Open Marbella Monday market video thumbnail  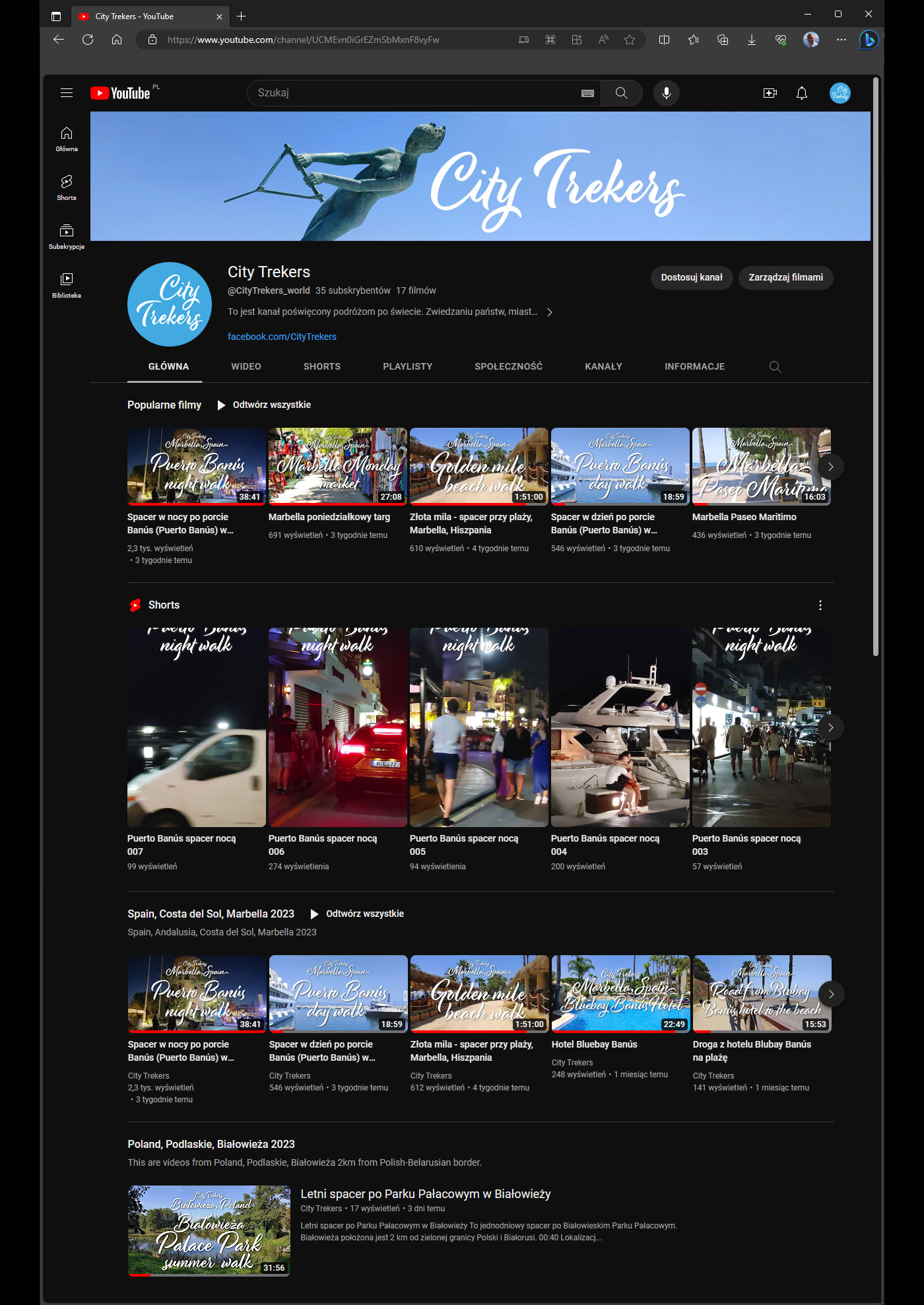coord(338,467)
